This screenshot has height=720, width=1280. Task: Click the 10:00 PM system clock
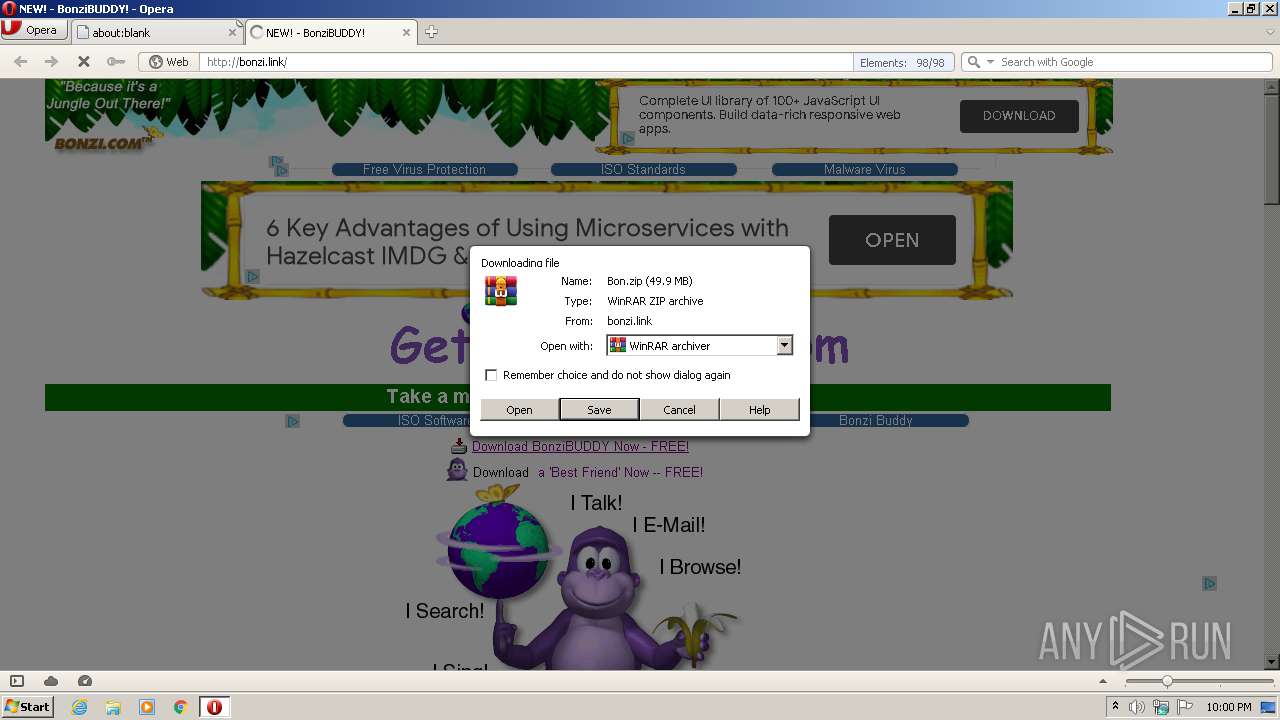point(1228,707)
